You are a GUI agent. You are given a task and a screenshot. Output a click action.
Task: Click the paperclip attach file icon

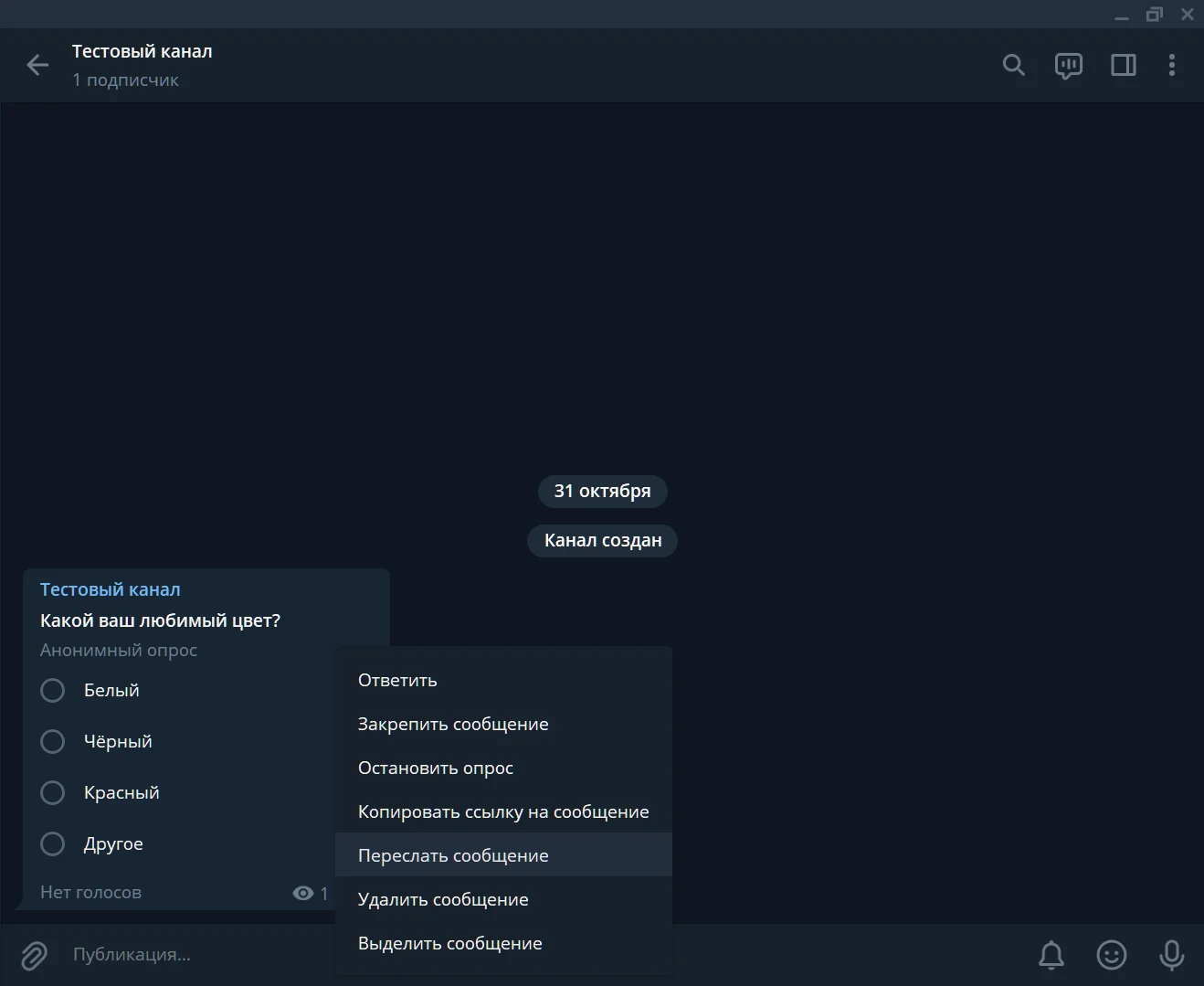tap(34, 955)
